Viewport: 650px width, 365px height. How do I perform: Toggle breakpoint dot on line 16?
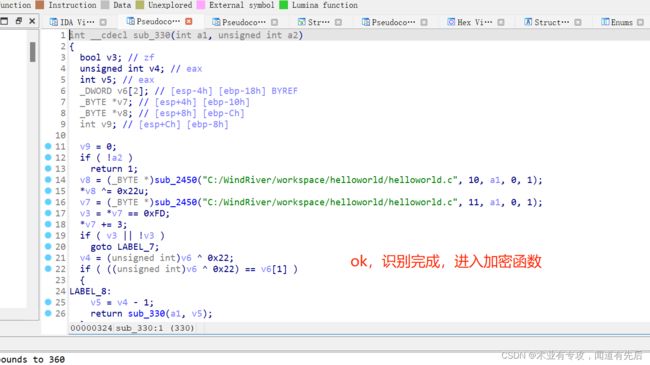point(48,202)
